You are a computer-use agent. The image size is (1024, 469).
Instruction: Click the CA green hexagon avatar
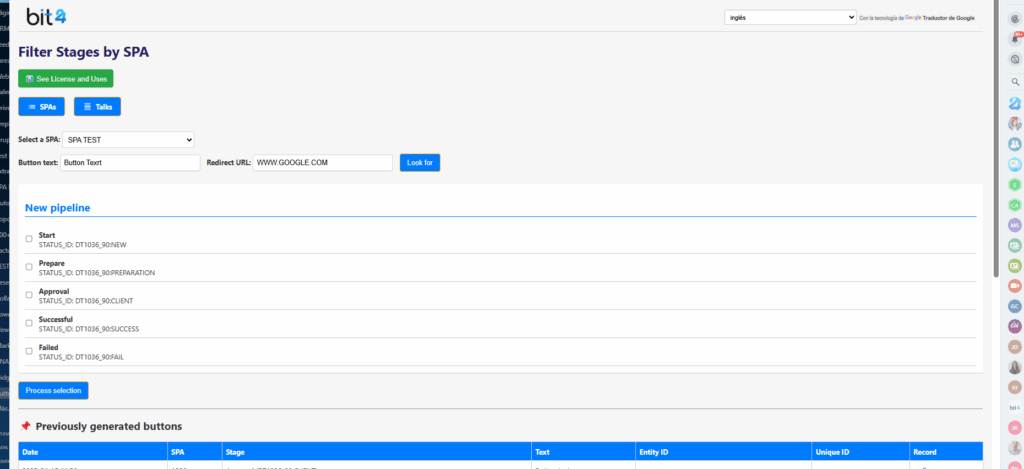point(1014,204)
